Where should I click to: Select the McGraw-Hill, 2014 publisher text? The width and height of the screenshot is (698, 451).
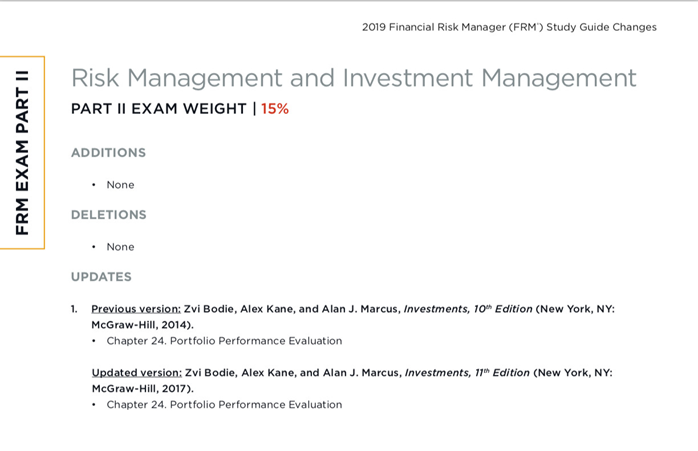(141, 325)
